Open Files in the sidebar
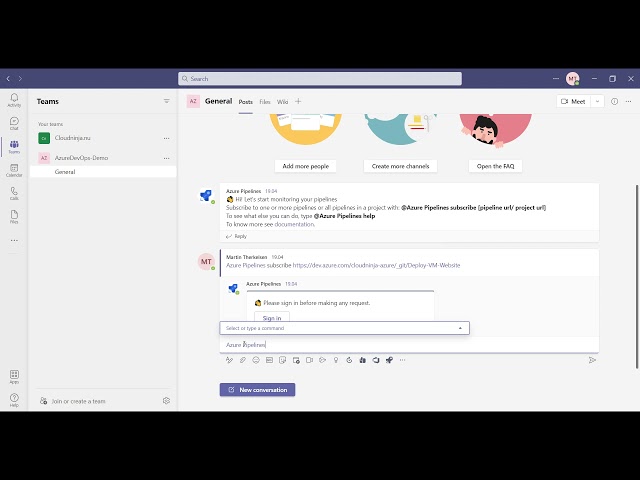 pos(14,217)
